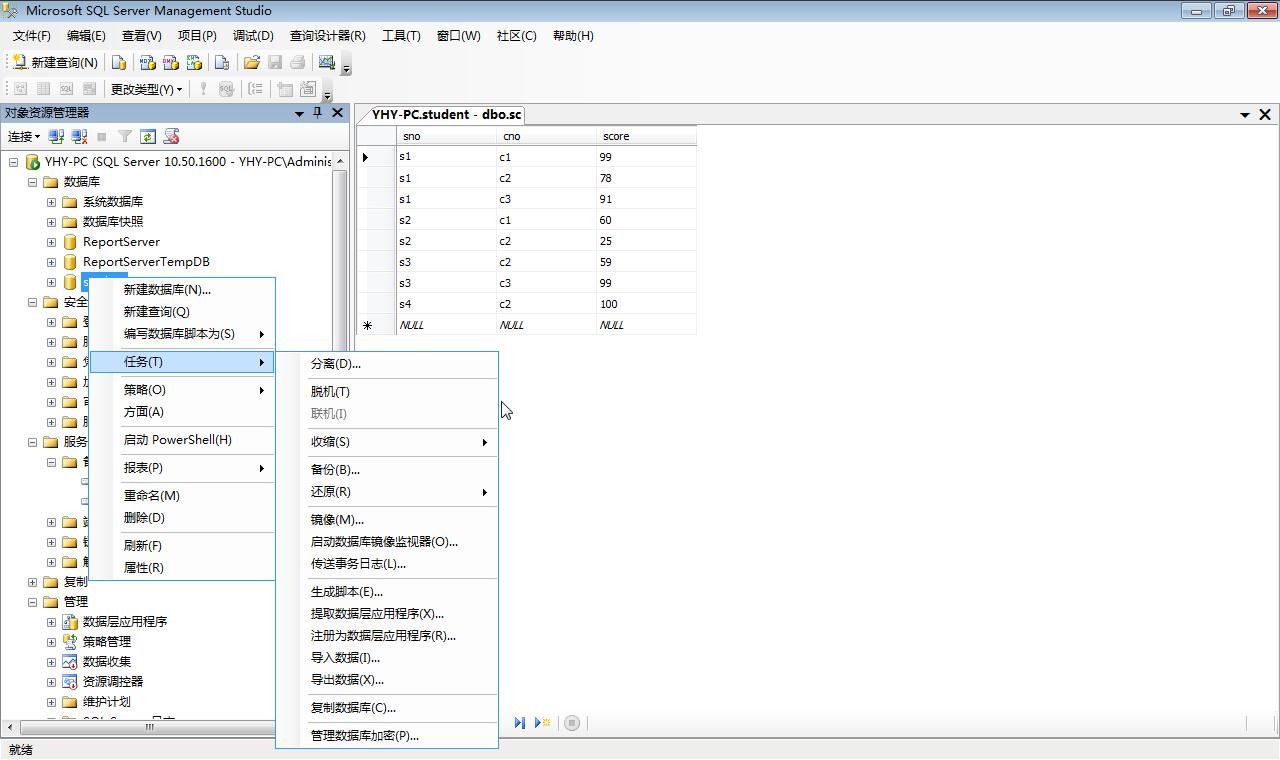Click the pin icon on 对象资源管理器 panel

click(318, 113)
